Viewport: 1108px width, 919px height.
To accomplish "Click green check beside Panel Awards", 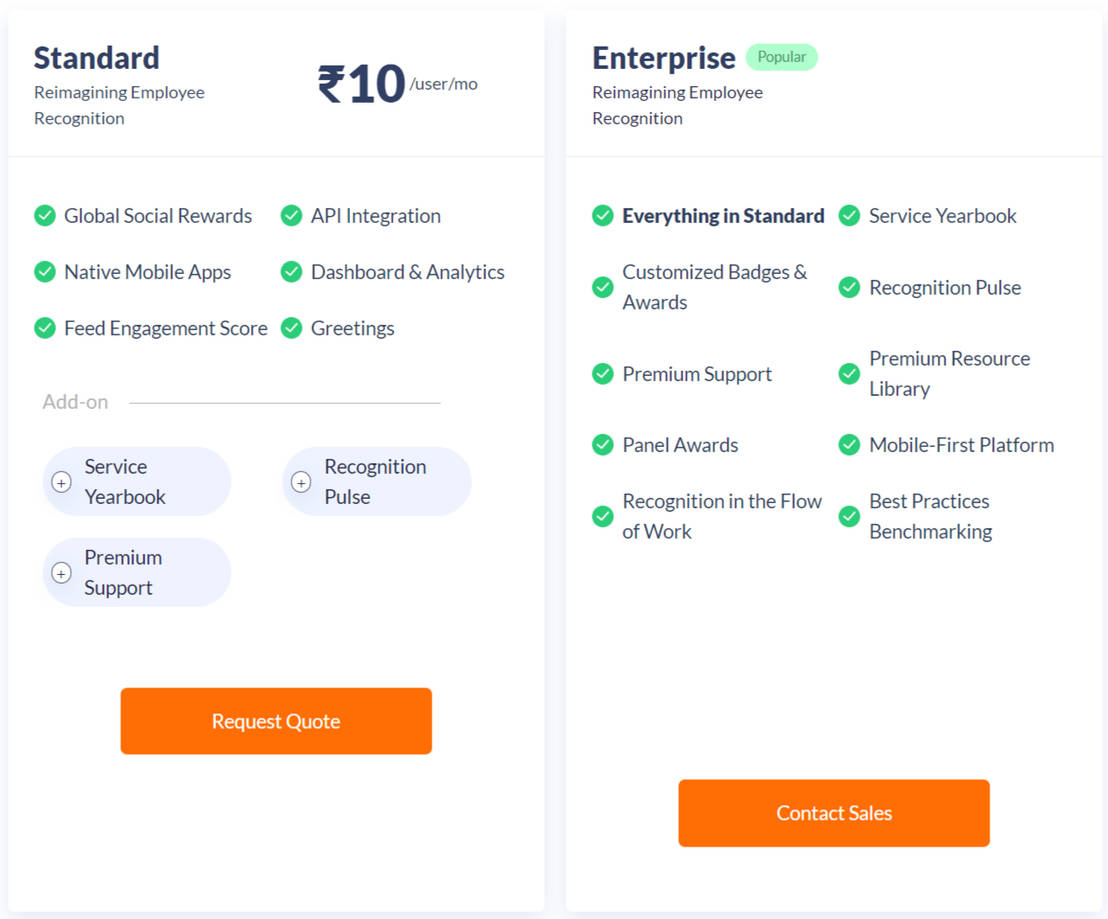I will 602,445.
